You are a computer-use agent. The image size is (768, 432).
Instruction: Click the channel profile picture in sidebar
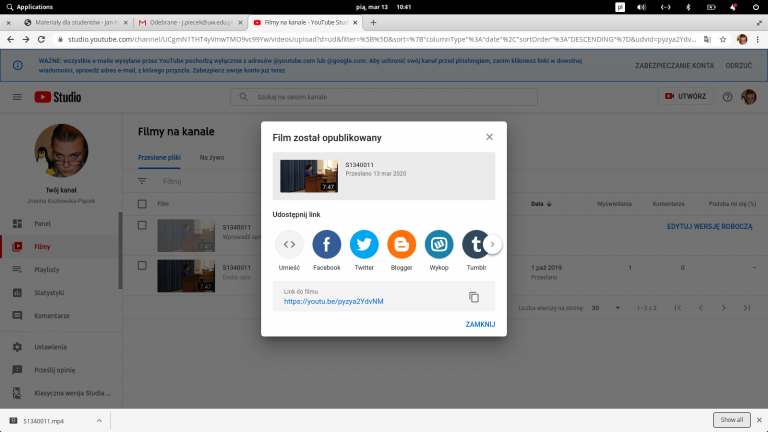point(61,151)
